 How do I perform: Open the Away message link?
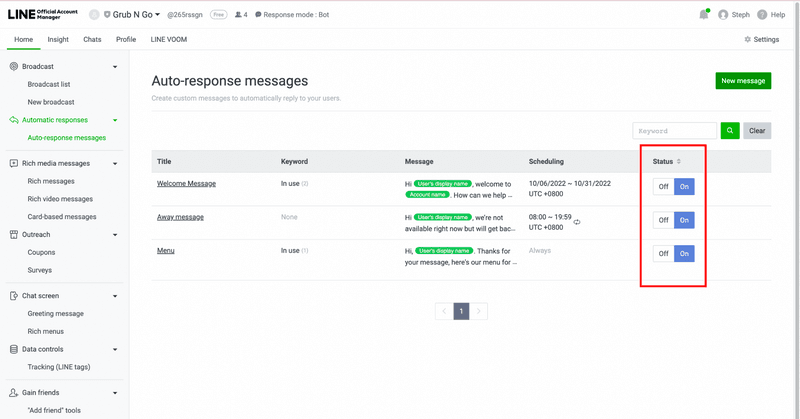[180, 217]
